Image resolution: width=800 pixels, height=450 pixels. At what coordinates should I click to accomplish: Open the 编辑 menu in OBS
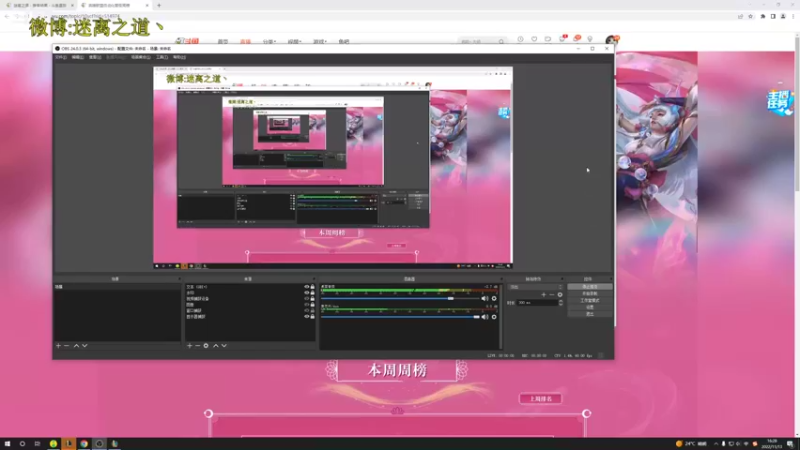click(x=78, y=57)
